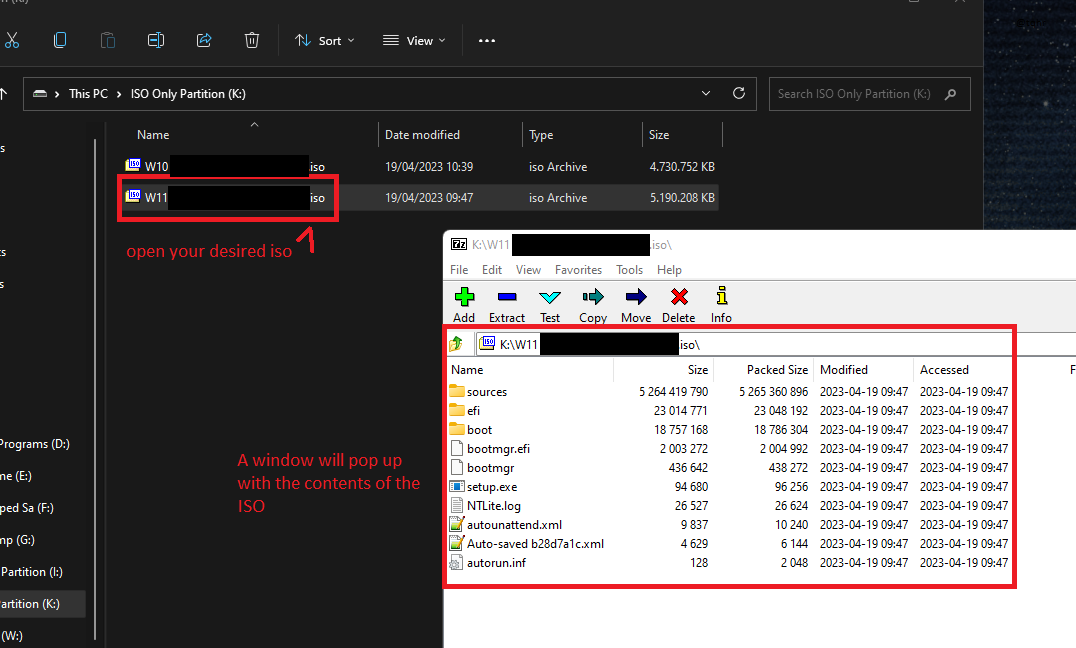Click the 7-Zip Add toolbar icon
This screenshot has height=648, width=1076.
464,297
